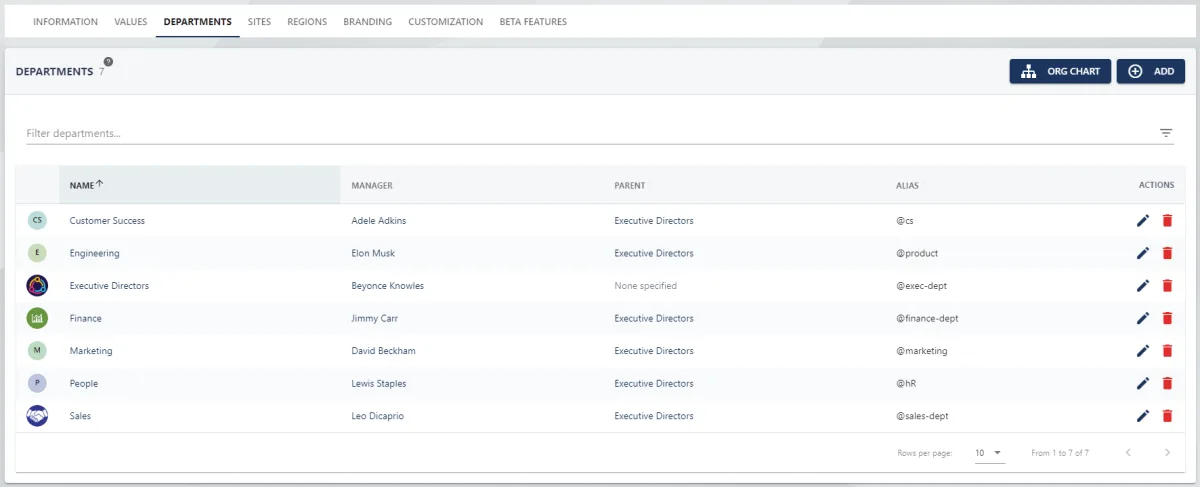Edit the Finance department
The image size is (1200, 487).
coord(1143,318)
